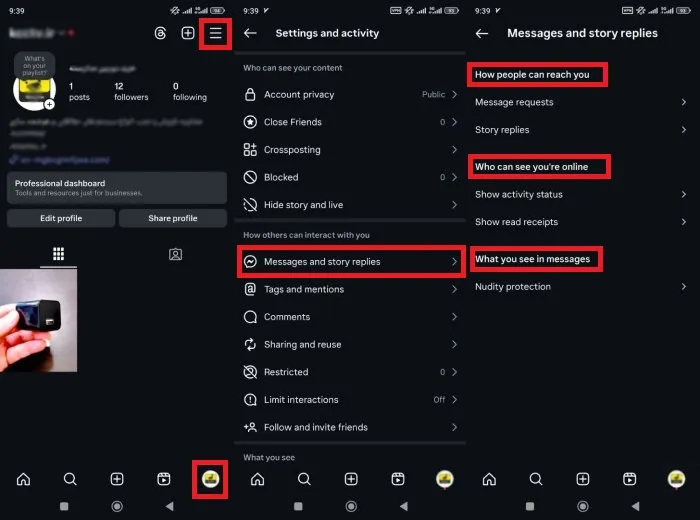The height and width of the screenshot is (520, 700).
Task: Go back from Messages and story replies
Action: (482, 33)
